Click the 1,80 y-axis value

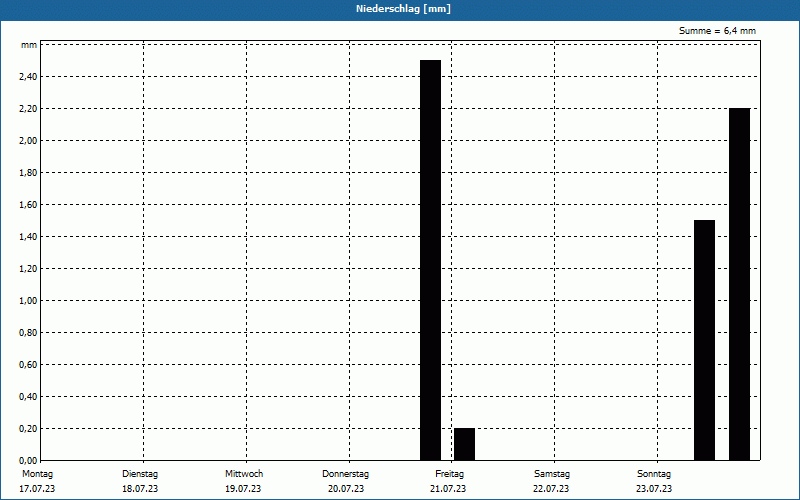pyautogui.click(x=28, y=173)
